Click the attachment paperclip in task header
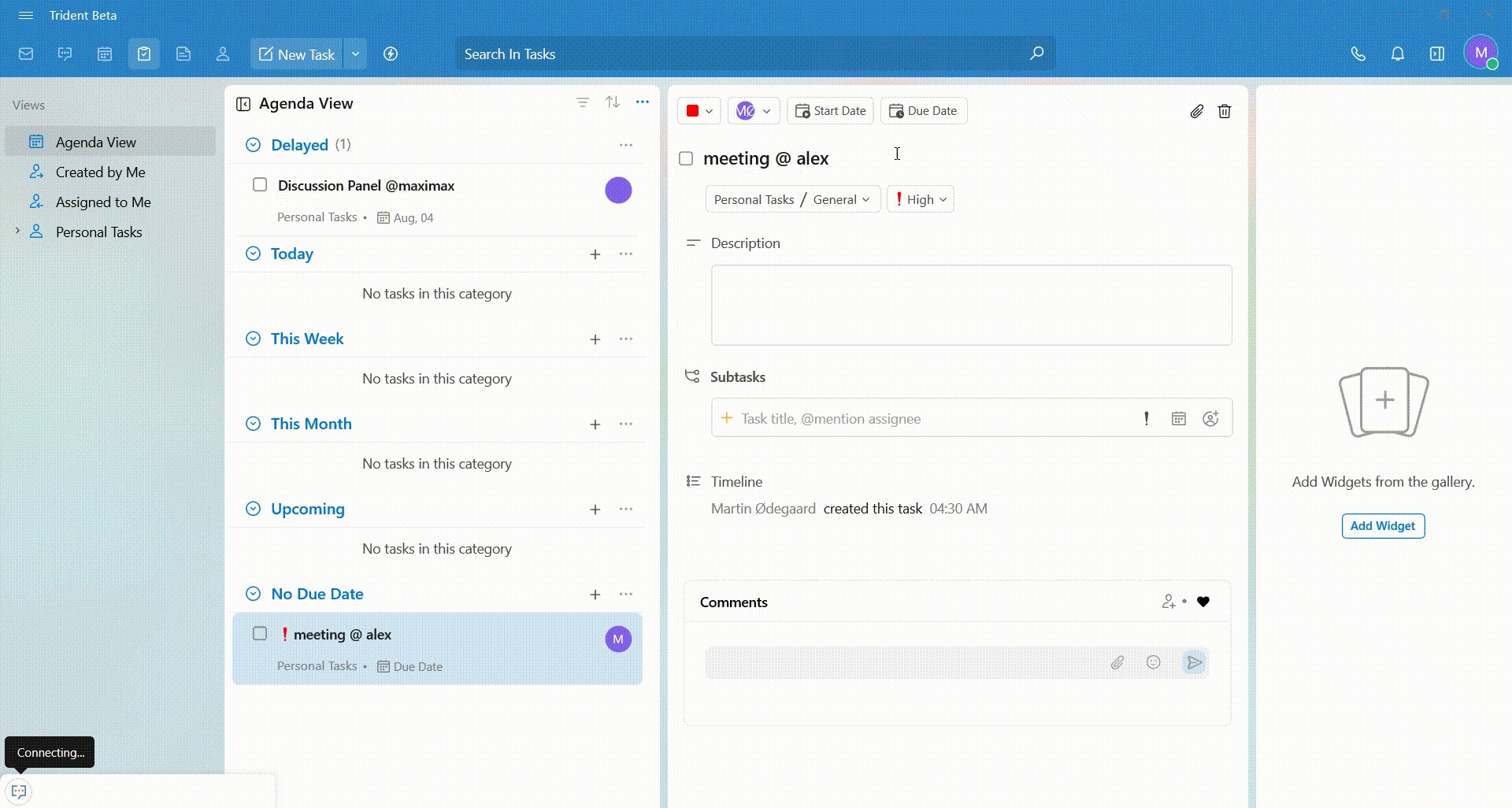The width and height of the screenshot is (1512, 808). (1196, 111)
